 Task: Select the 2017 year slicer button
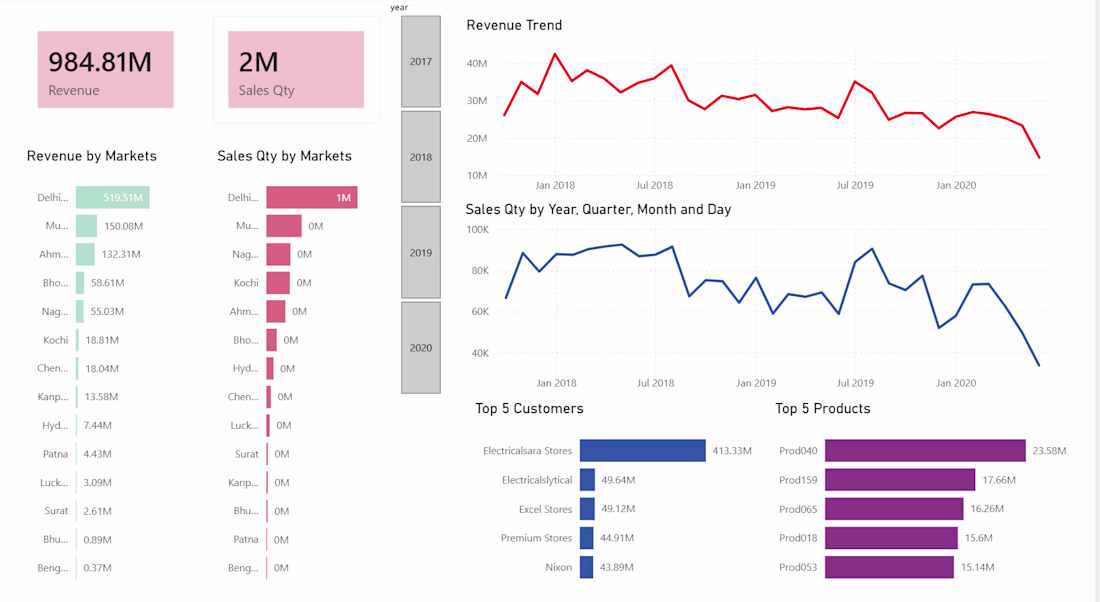[421, 62]
